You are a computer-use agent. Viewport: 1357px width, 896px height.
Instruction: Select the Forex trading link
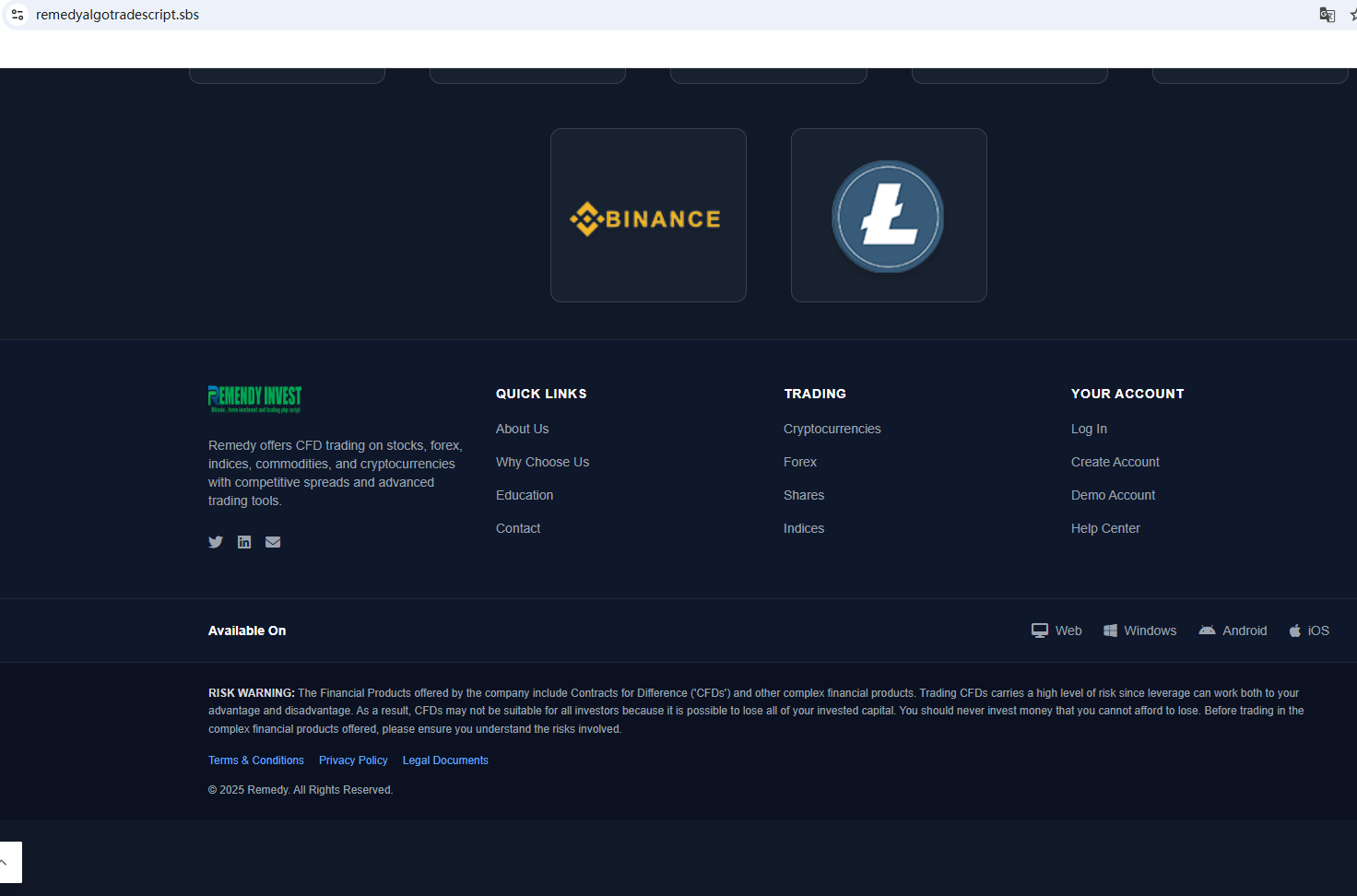800,462
